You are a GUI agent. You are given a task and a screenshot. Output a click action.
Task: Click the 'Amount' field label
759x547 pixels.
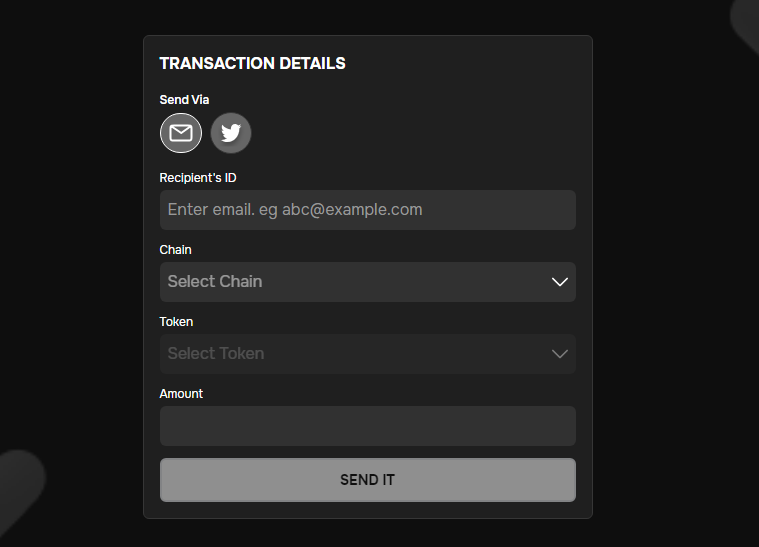pyautogui.click(x=181, y=394)
